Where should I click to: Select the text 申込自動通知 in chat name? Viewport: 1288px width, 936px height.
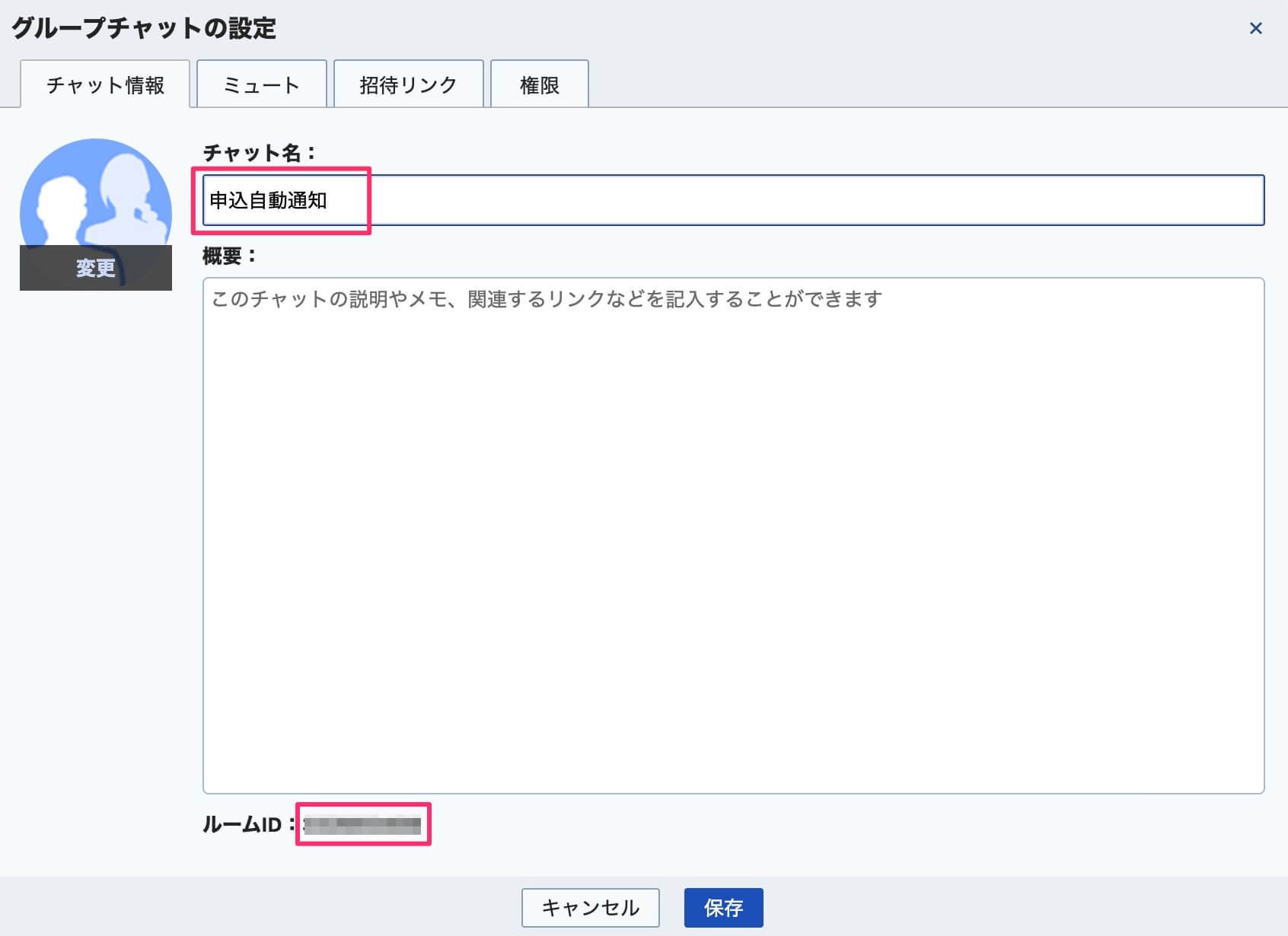tap(270, 201)
